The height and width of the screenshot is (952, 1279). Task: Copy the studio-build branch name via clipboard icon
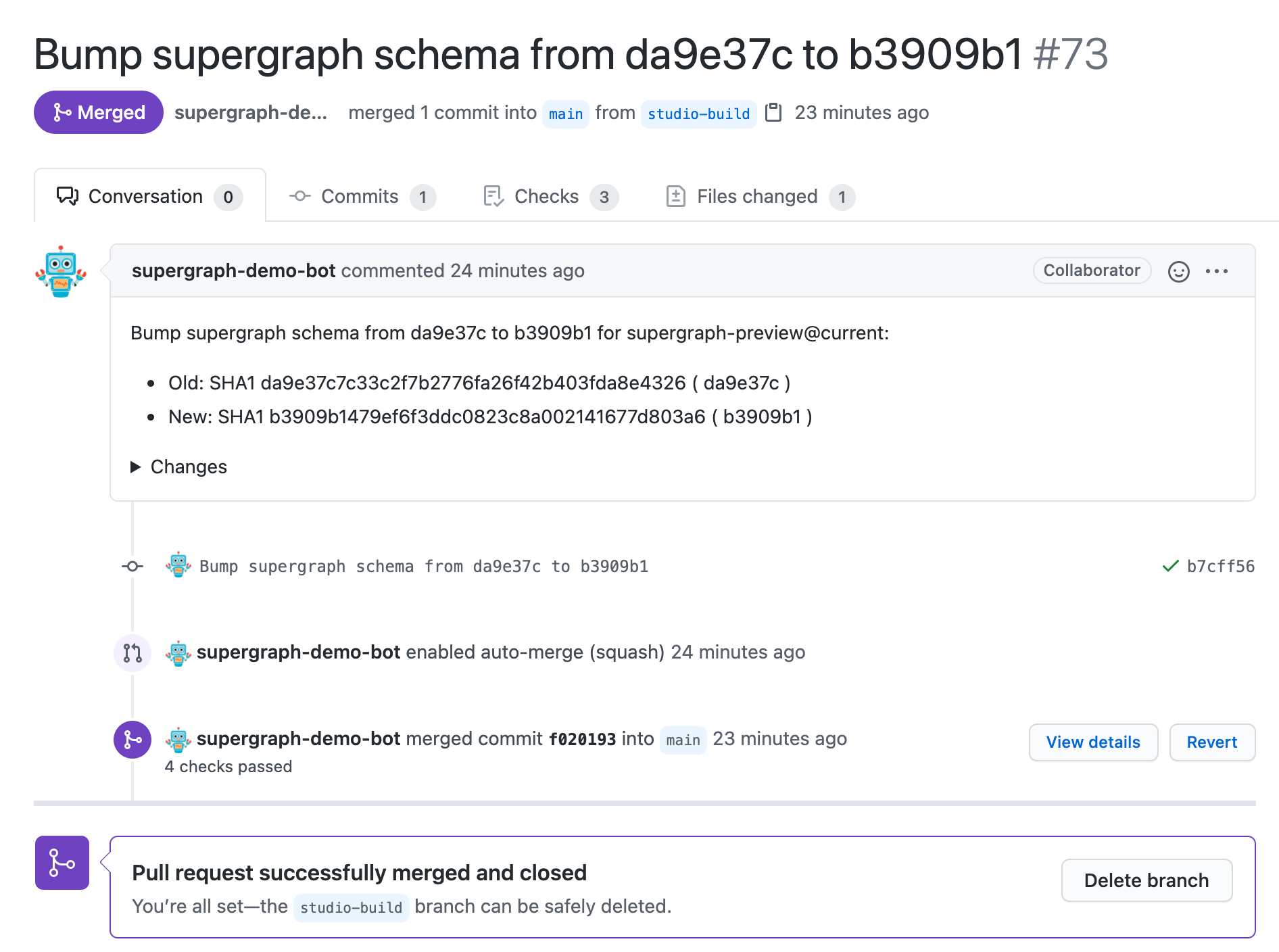click(773, 112)
